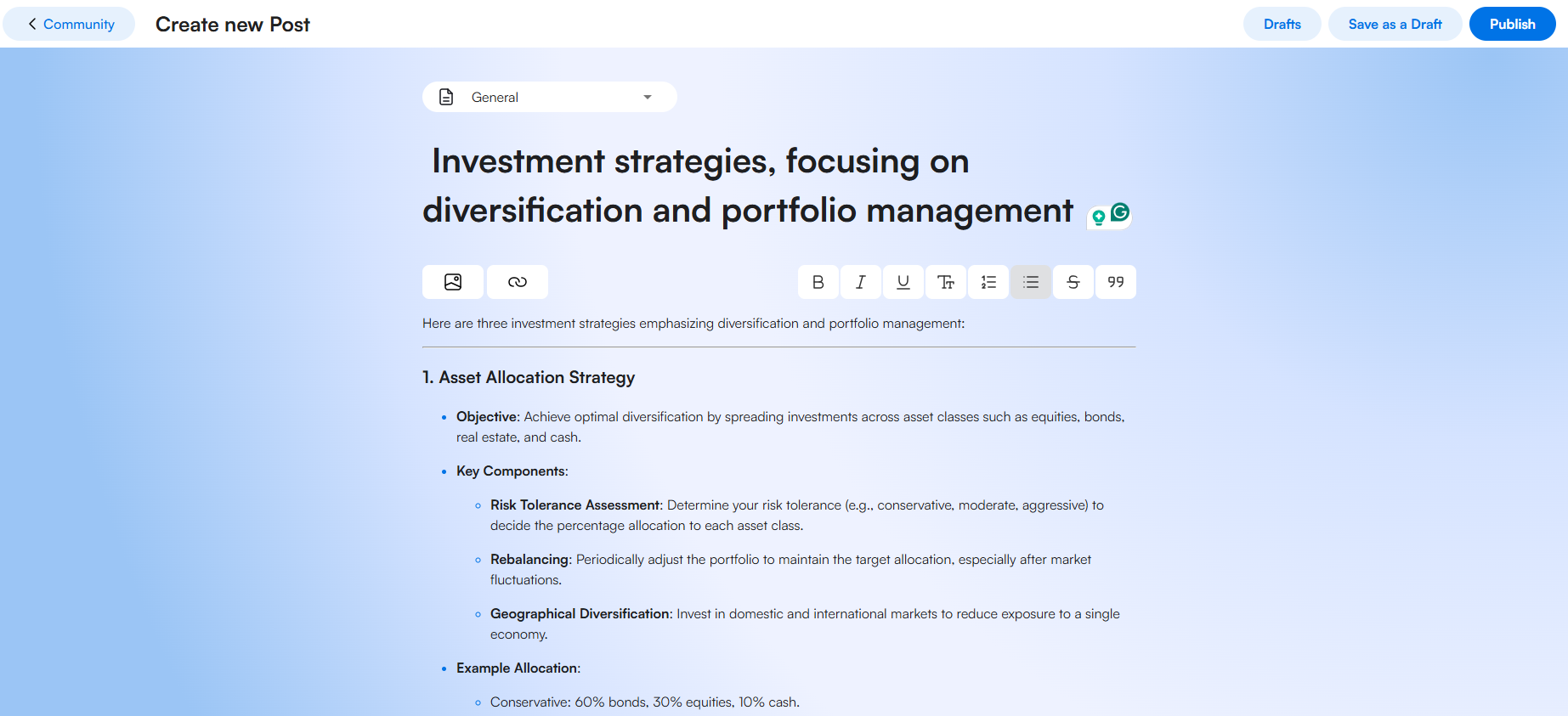Click "Risk Tolerance Assessment" text

click(575, 505)
